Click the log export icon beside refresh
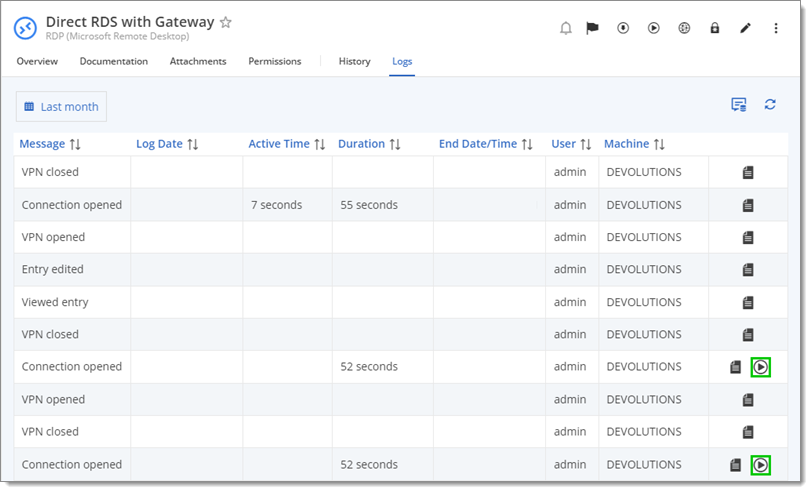The width and height of the screenshot is (811, 492). click(739, 105)
